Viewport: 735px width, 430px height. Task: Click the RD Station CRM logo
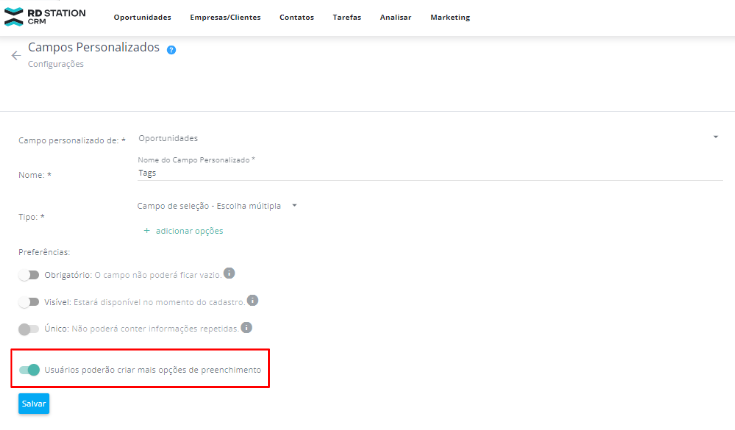point(45,16)
